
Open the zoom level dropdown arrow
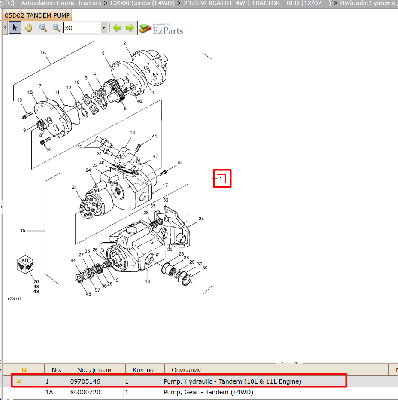[x=104, y=28]
